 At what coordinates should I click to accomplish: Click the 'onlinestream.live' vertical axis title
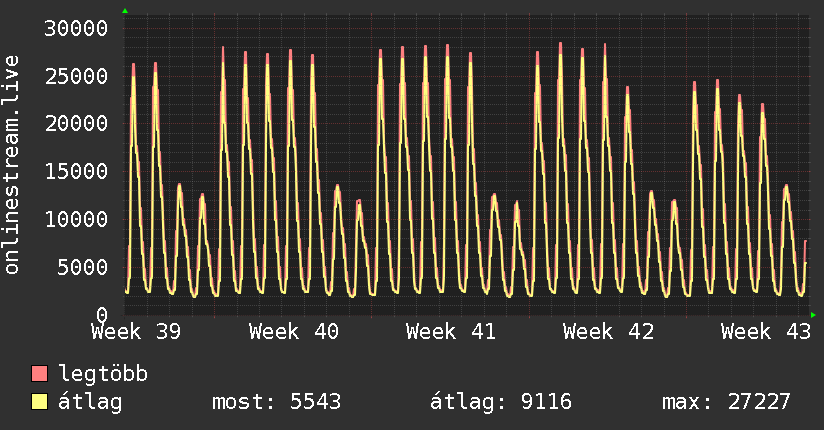point(12,165)
